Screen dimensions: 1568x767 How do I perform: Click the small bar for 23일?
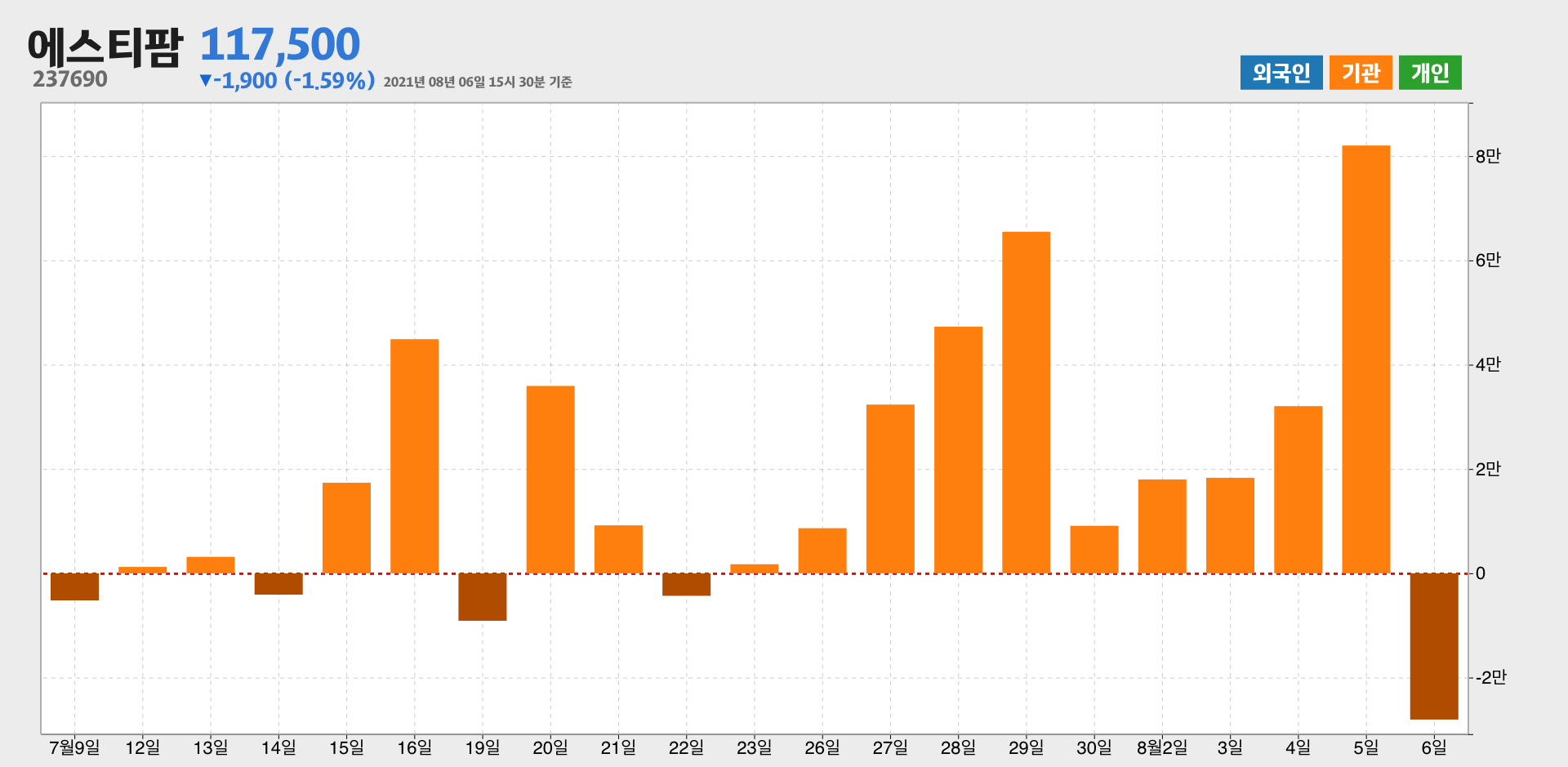pyautogui.click(x=755, y=569)
